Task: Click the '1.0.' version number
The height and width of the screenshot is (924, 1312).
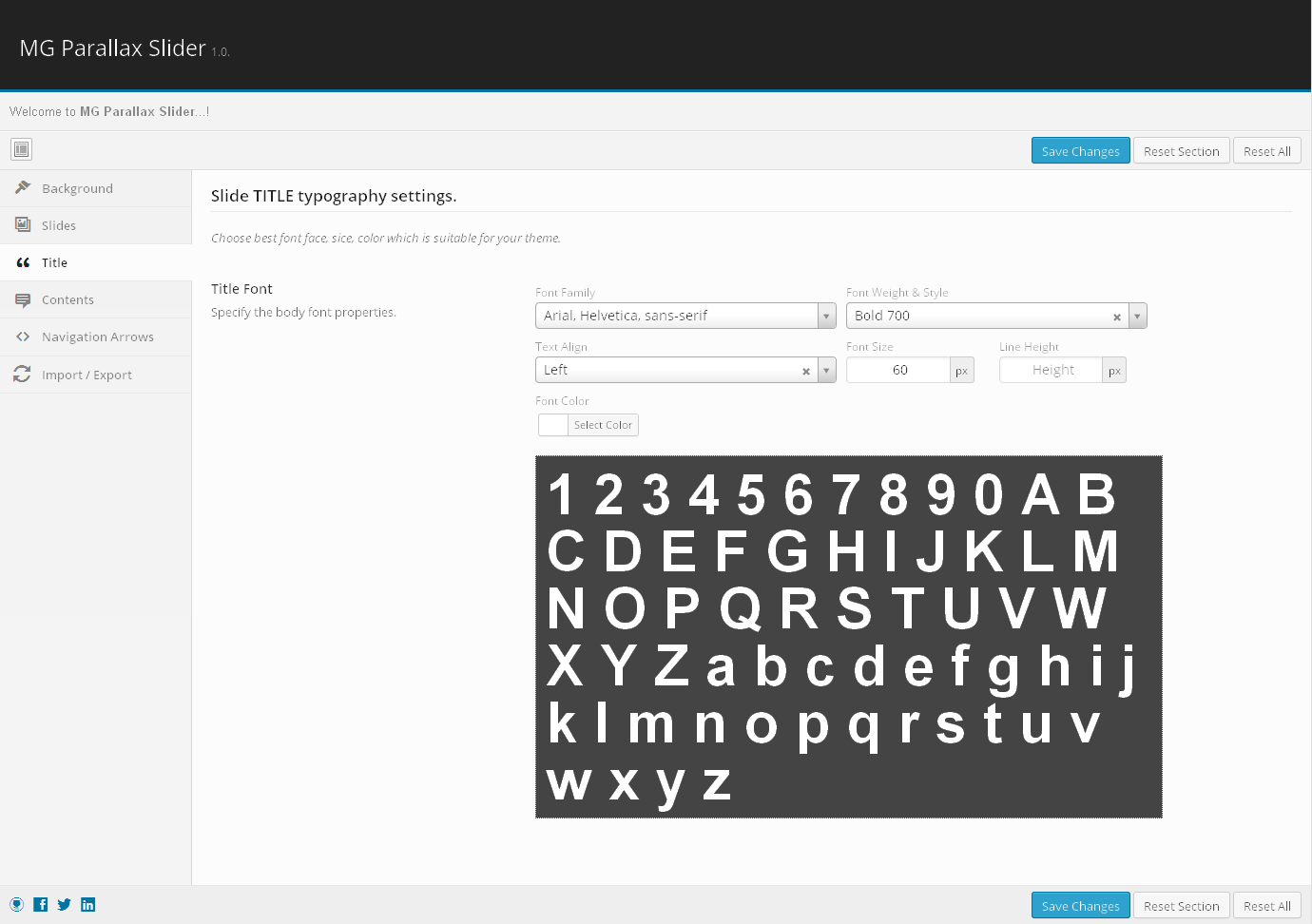Action: (221, 52)
